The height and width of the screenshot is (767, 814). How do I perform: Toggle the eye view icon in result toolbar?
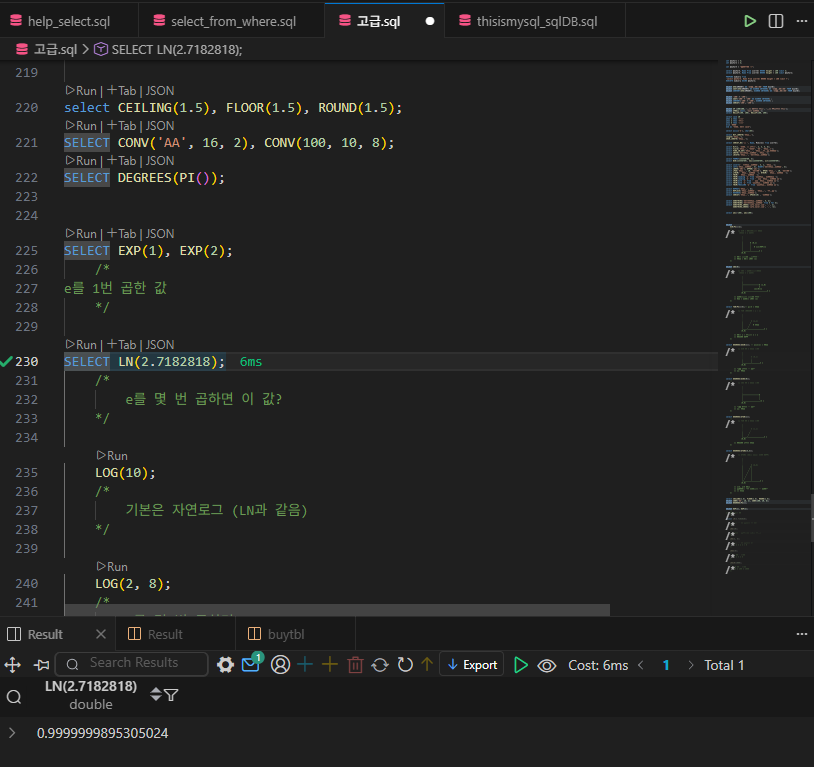click(547, 665)
